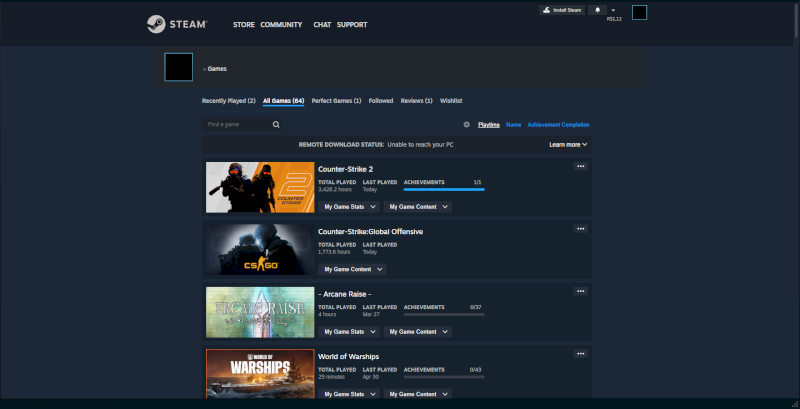Open the three-dot menu for Counter-Strike 2
Viewport: 800px width, 409px height.
pyautogui.click(x=581, y=166)
